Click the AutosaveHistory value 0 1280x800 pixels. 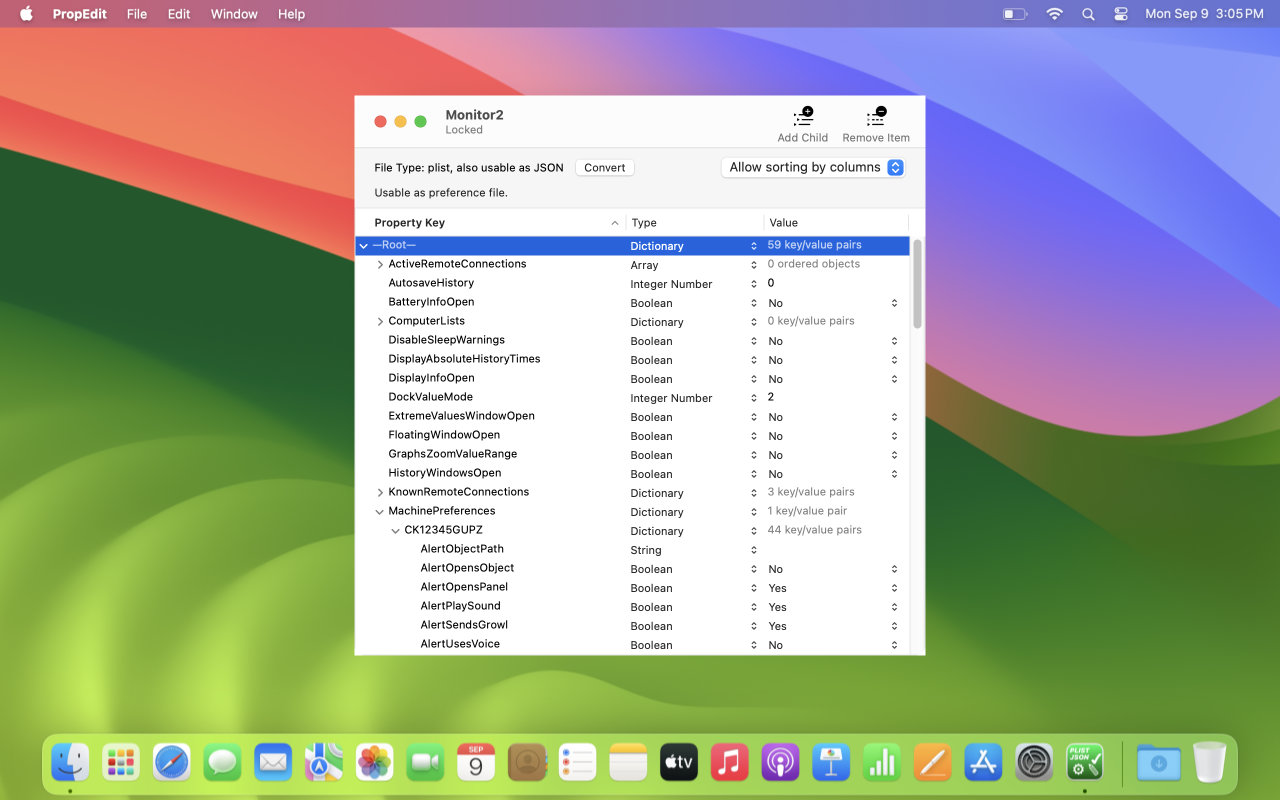[771, 283]
